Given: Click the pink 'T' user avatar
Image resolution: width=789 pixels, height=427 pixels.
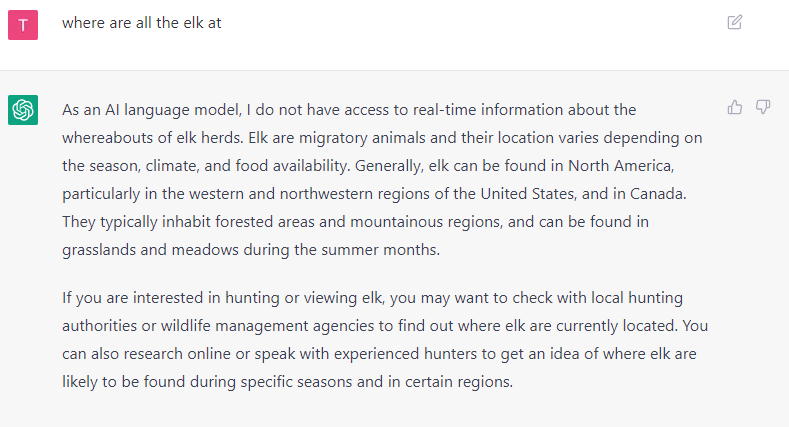Looking at the screenshot, I should point(23,25).
